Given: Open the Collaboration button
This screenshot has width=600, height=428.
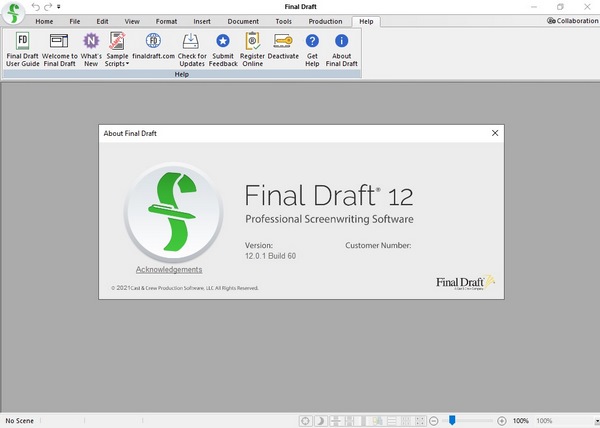Looking at the screenshot, I should pos(572,21).
